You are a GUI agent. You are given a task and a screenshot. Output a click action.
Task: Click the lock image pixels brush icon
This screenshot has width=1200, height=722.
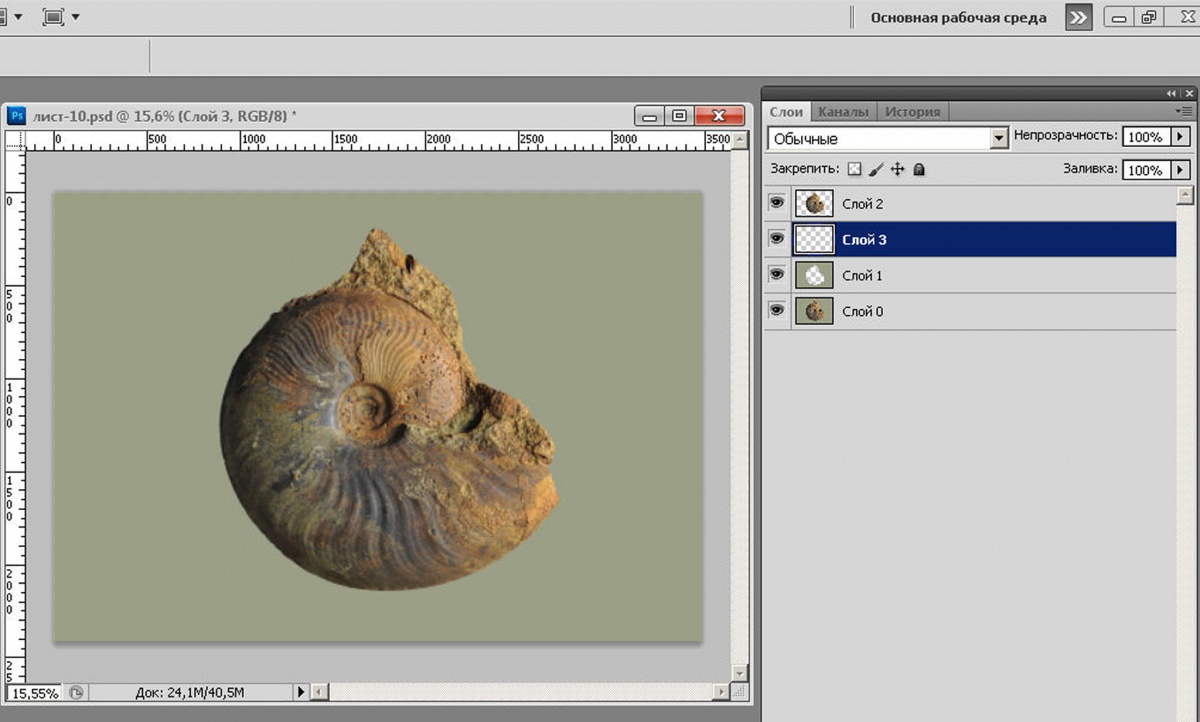[876, 170]
